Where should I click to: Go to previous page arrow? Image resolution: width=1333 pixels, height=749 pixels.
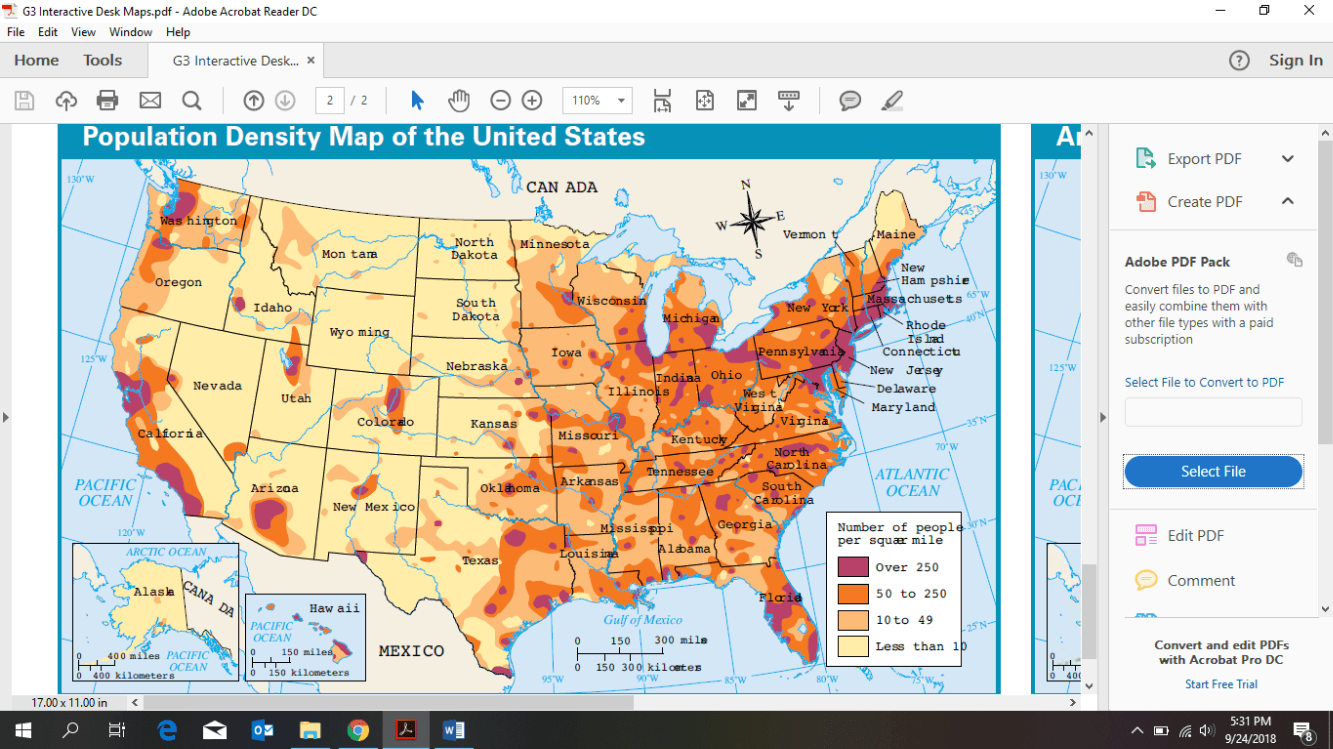(254, 100)
